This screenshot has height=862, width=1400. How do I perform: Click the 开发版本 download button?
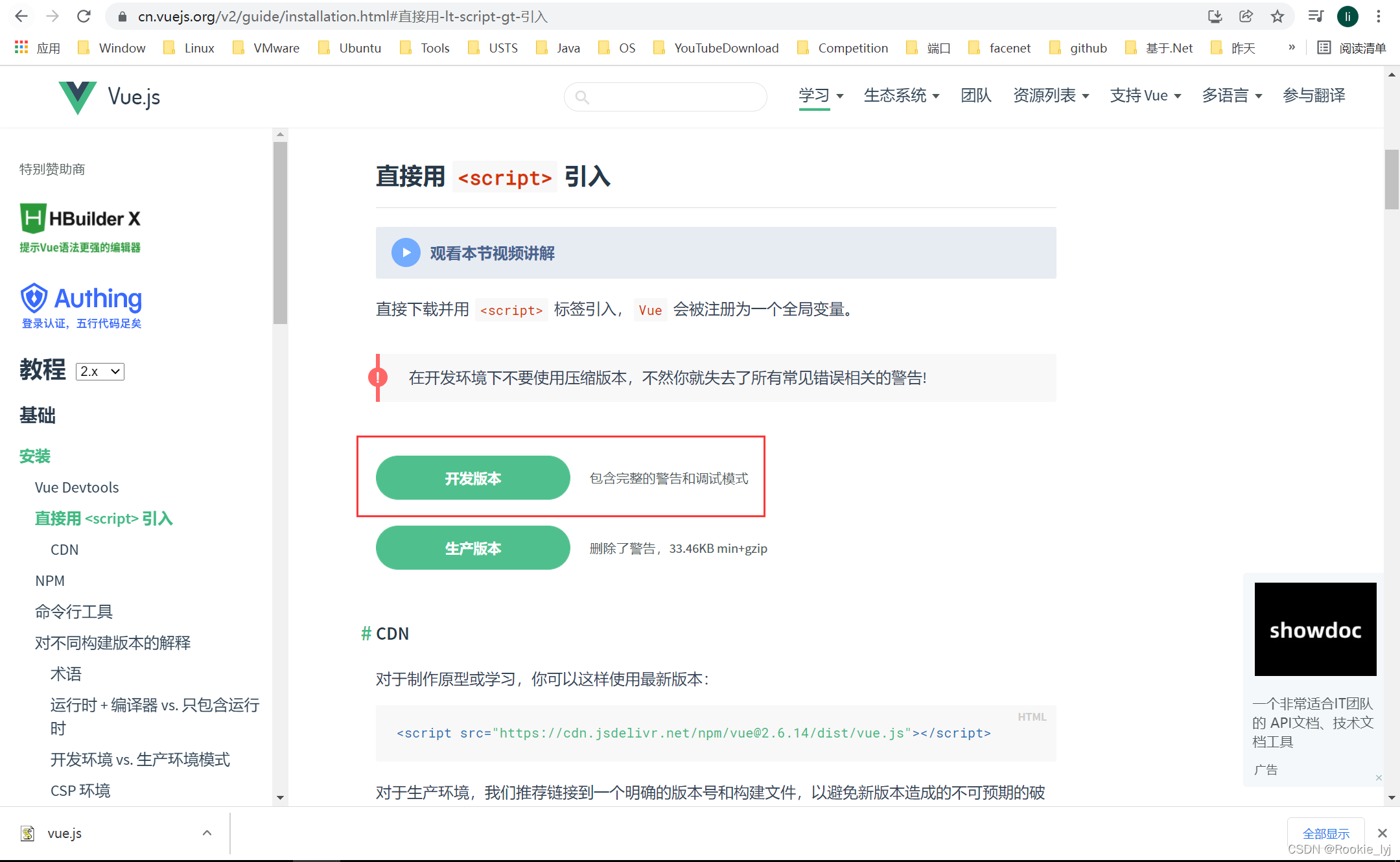pos(472,478)
